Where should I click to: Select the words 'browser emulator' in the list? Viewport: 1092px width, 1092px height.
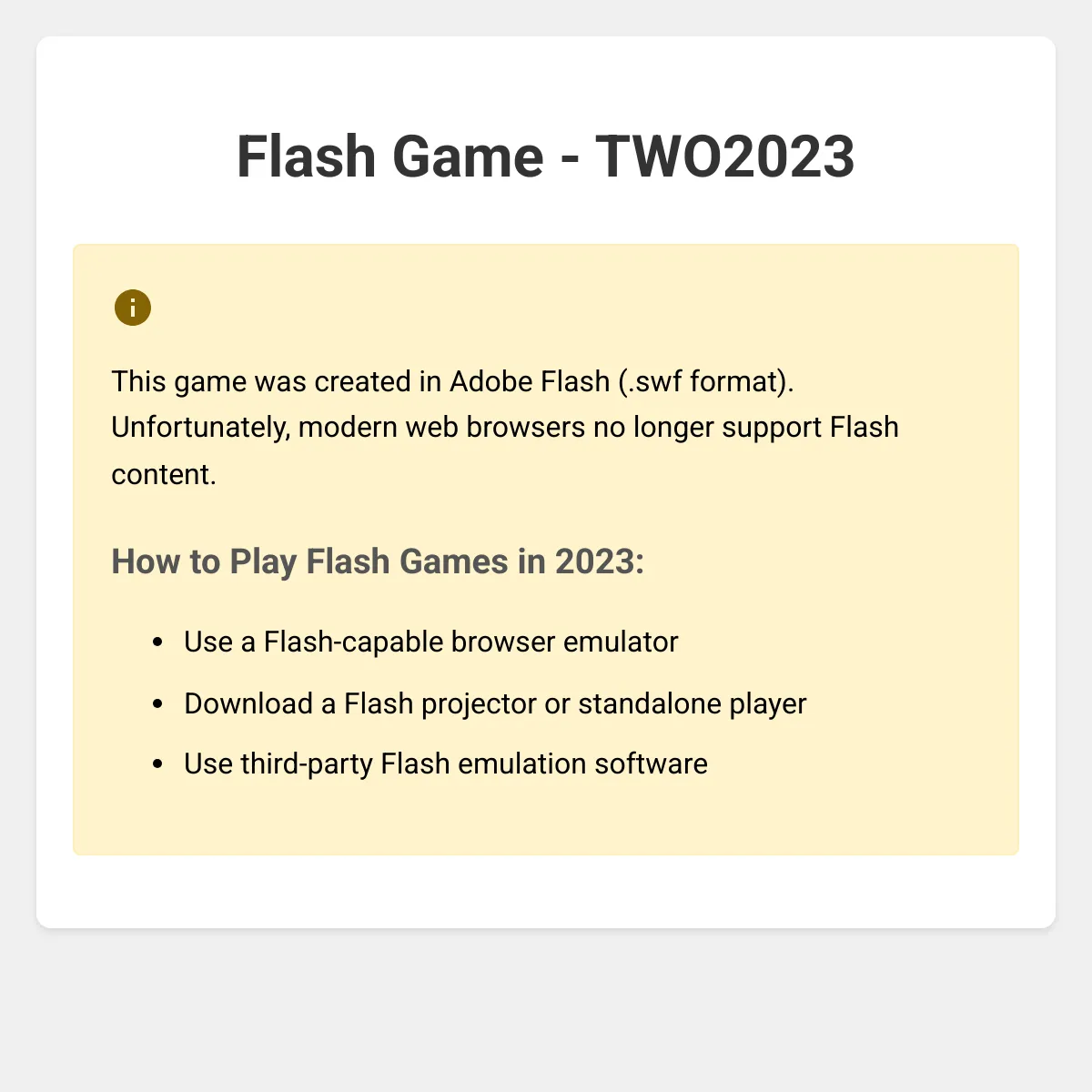click(x=564, y=642)
